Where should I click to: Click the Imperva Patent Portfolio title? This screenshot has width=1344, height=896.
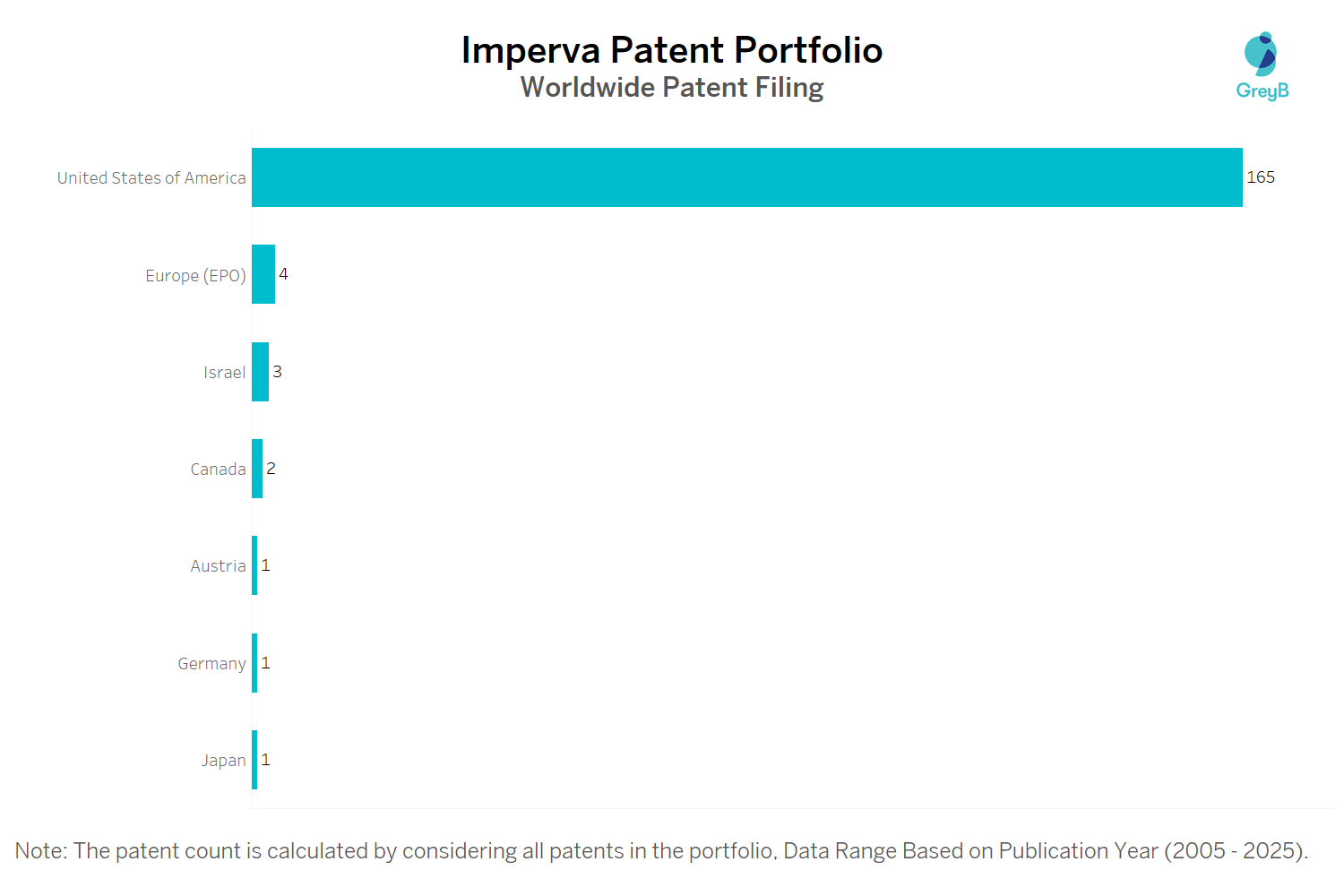(672, 50)
